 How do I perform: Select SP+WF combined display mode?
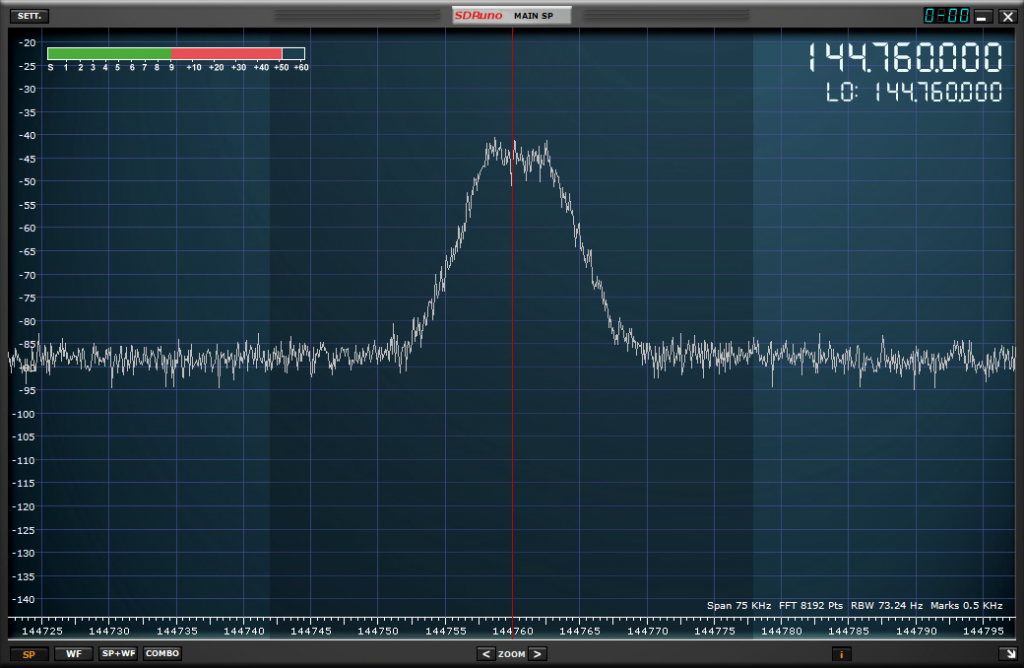pyautogui.click(x=118, y=654)
